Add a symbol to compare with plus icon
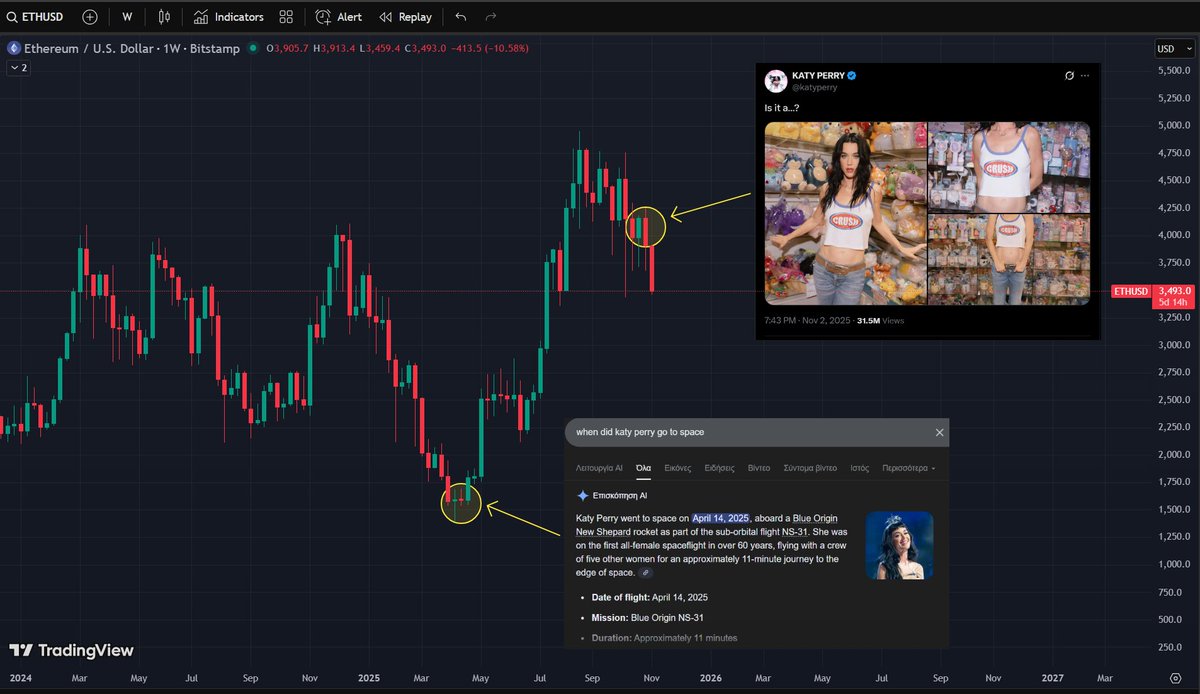Viewport: 1200px width, 694px height. [x=90, y=17]
